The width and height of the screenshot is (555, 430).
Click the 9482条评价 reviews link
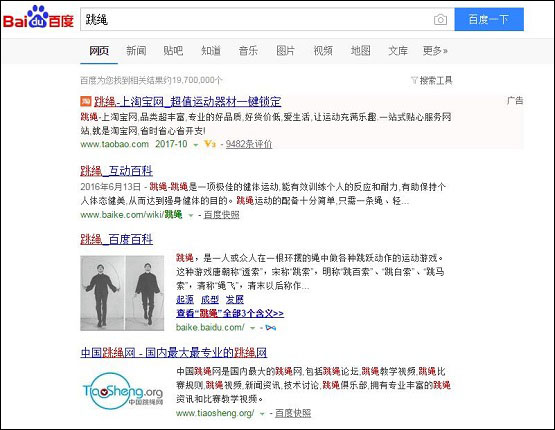[249, 144]
